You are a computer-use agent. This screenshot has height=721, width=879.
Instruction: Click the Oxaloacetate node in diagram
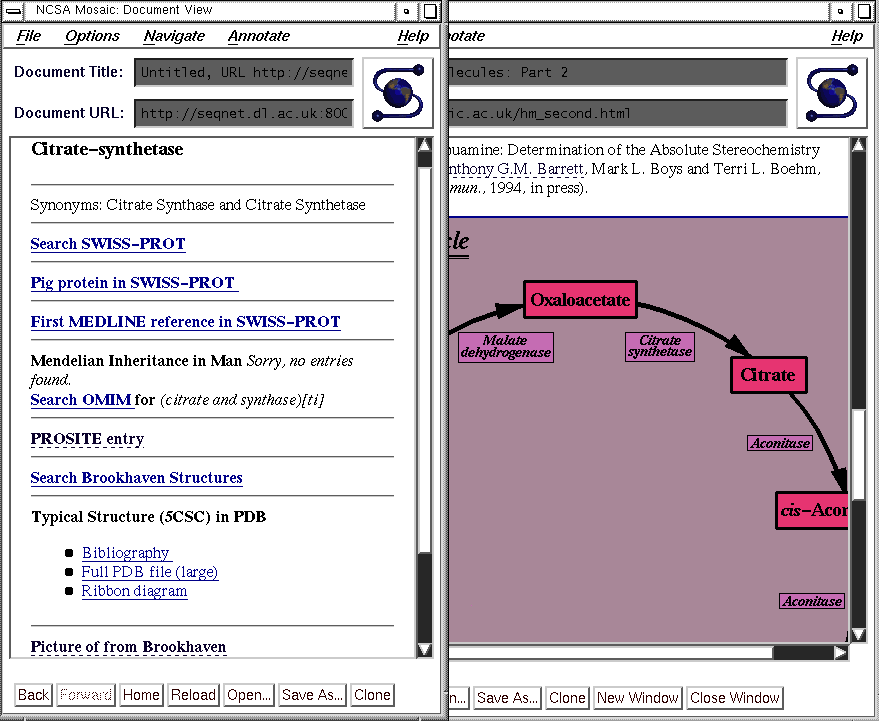click(580, 300)
